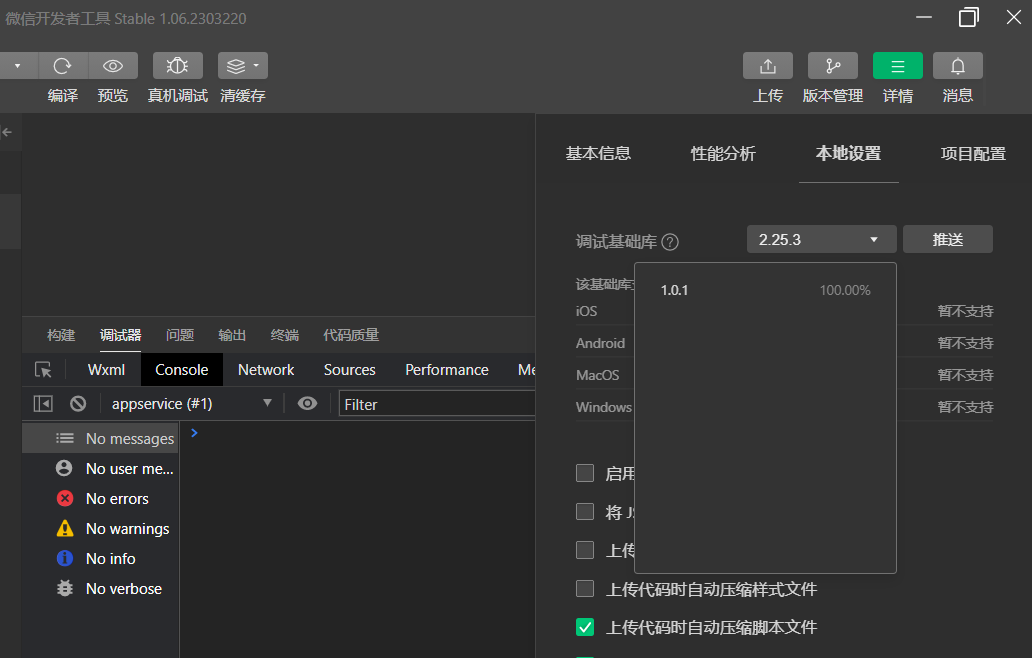Click the 推送 button
The image size is (1032, 658).
tap(948, 240)
